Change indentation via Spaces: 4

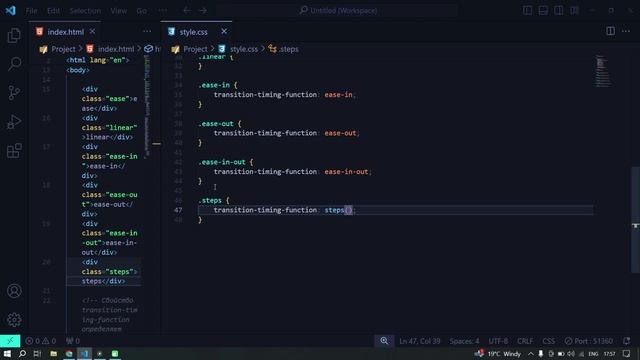point(464,341)
